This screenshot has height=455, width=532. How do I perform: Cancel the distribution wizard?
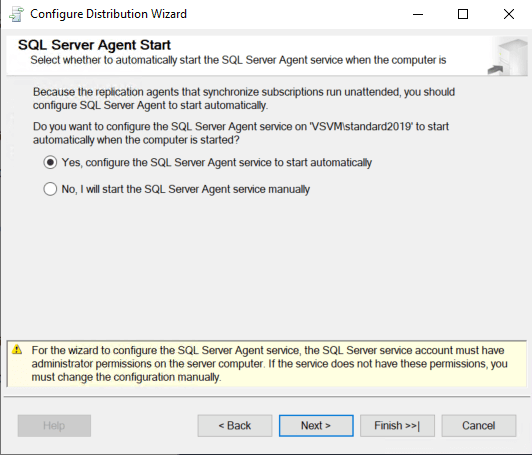click(479, 425)
